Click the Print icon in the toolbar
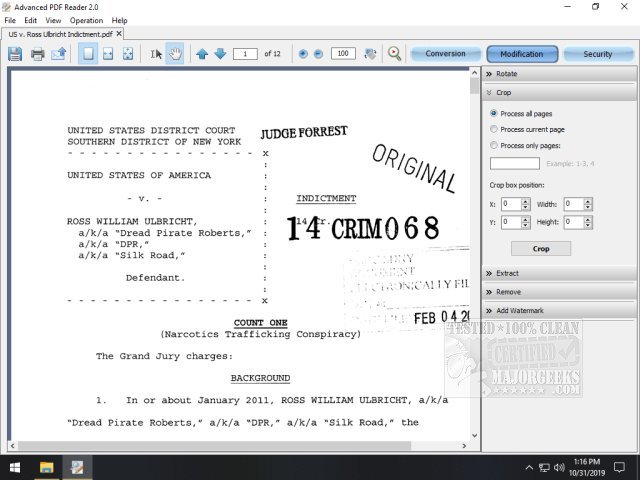Viewport: 640px width, 480px height. point(38,54)
